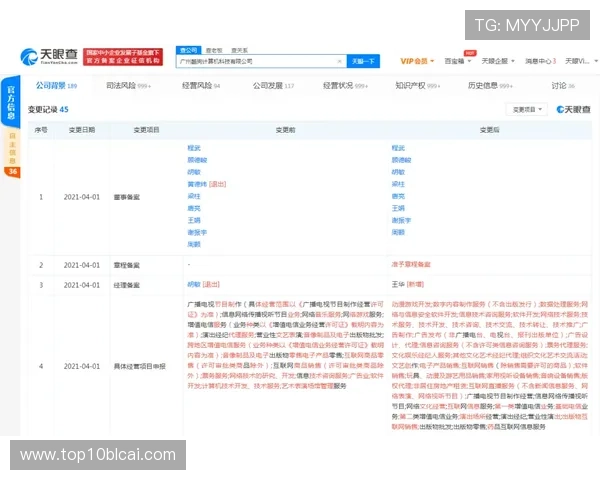Click the Tianyancha watermark logo beside 变更项目
This screenshot has width=600, height=480.
(573, 109)
